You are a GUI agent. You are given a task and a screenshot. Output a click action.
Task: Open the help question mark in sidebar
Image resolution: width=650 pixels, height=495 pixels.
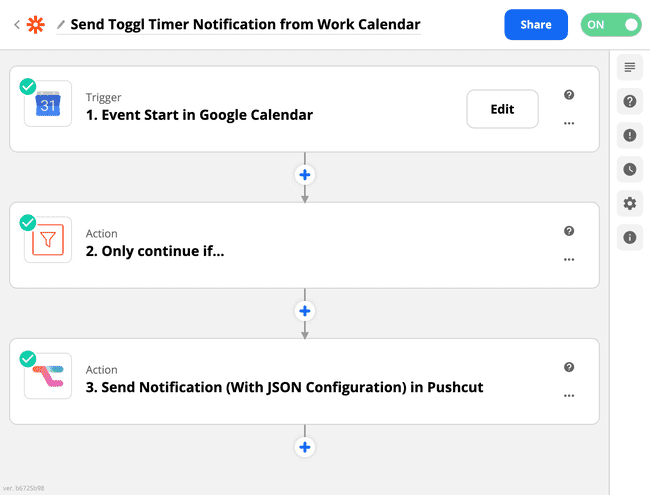click(x=630, y=101)
